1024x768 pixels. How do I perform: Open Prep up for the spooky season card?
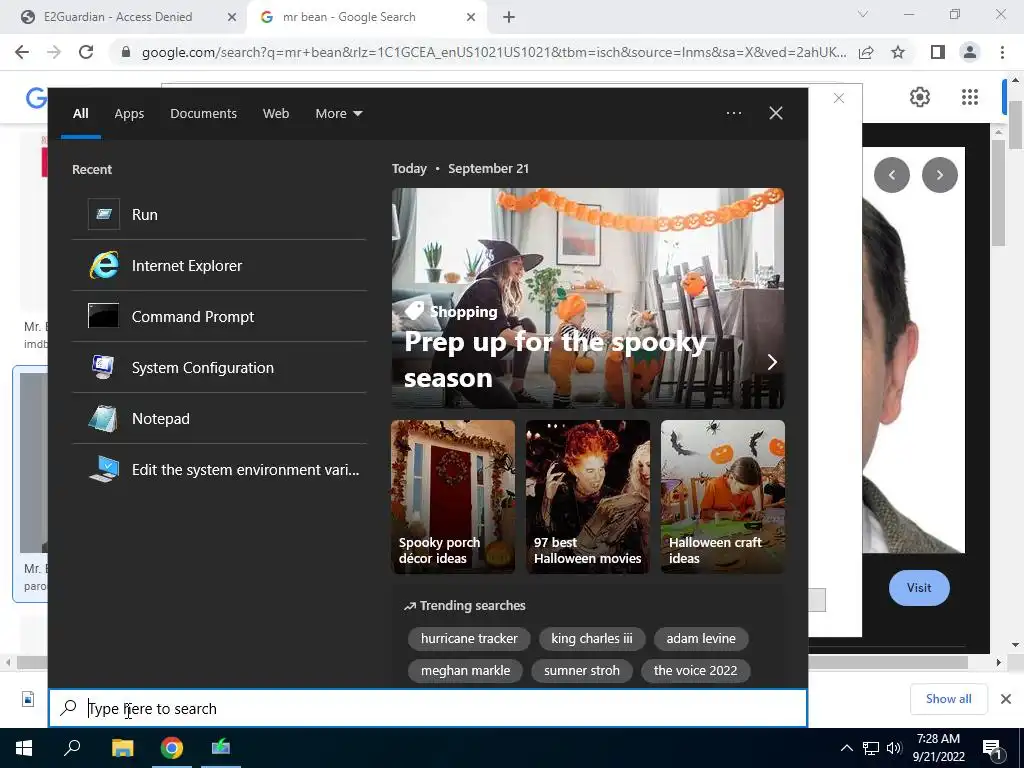[588, 298]
